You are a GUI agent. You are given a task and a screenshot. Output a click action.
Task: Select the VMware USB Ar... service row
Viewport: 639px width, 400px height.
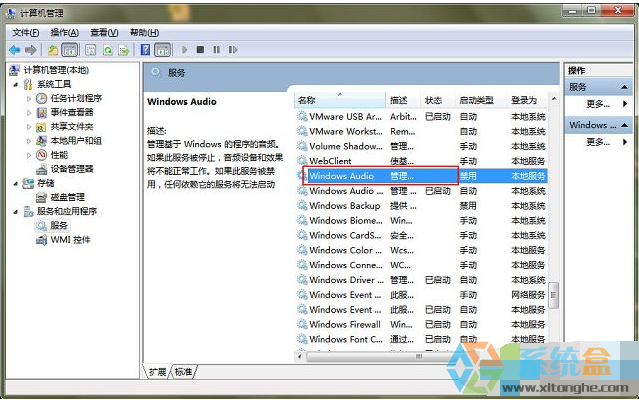(x=421, y=117)
